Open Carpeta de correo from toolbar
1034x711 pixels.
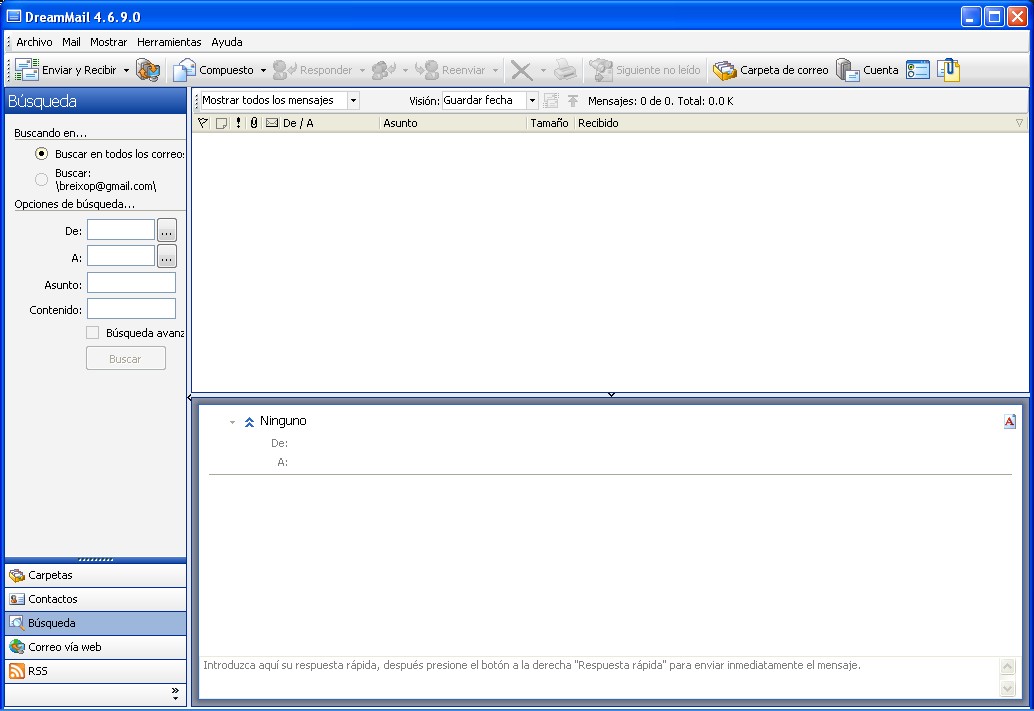click(771, 69)
